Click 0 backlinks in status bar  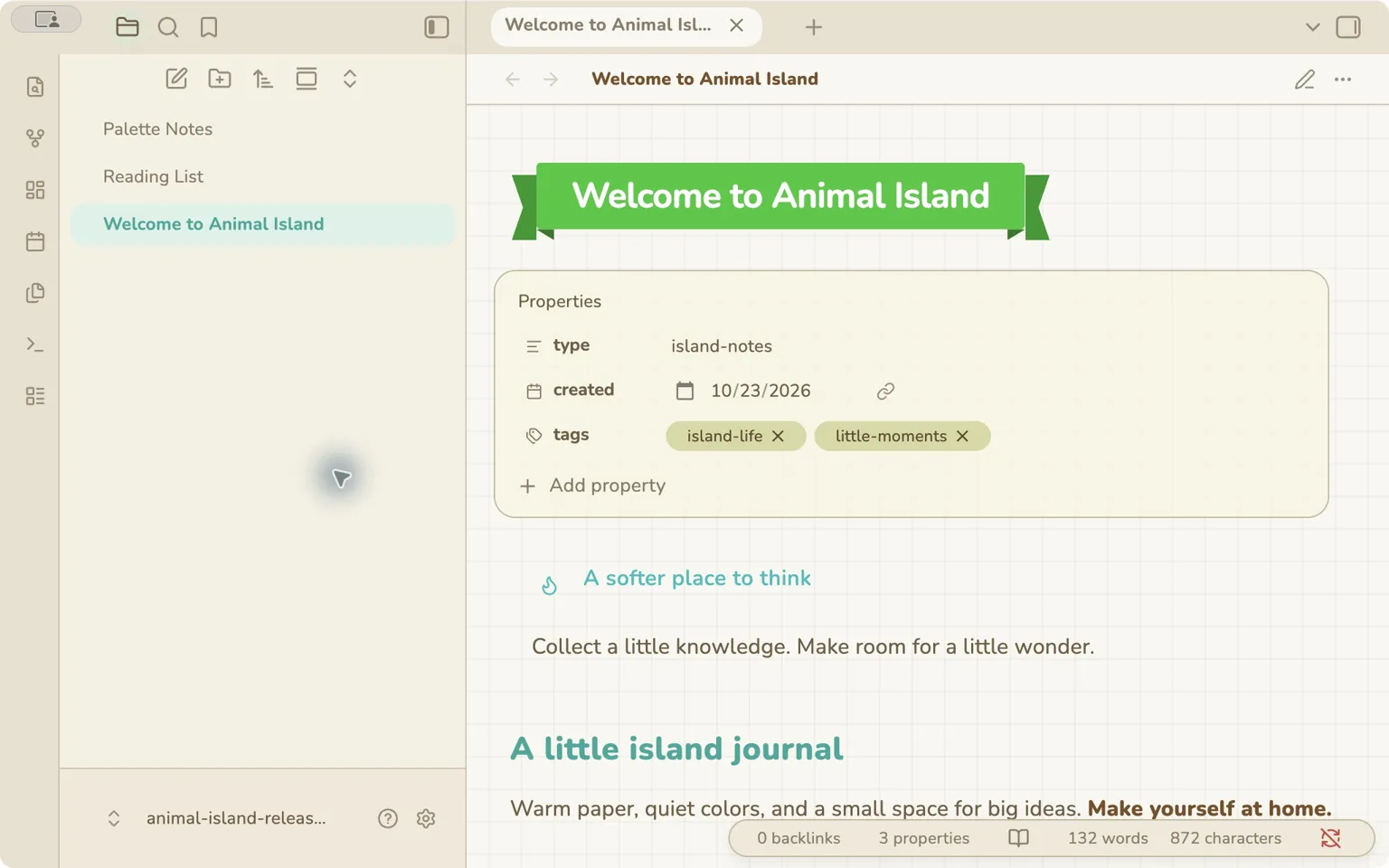pos(798,838)
